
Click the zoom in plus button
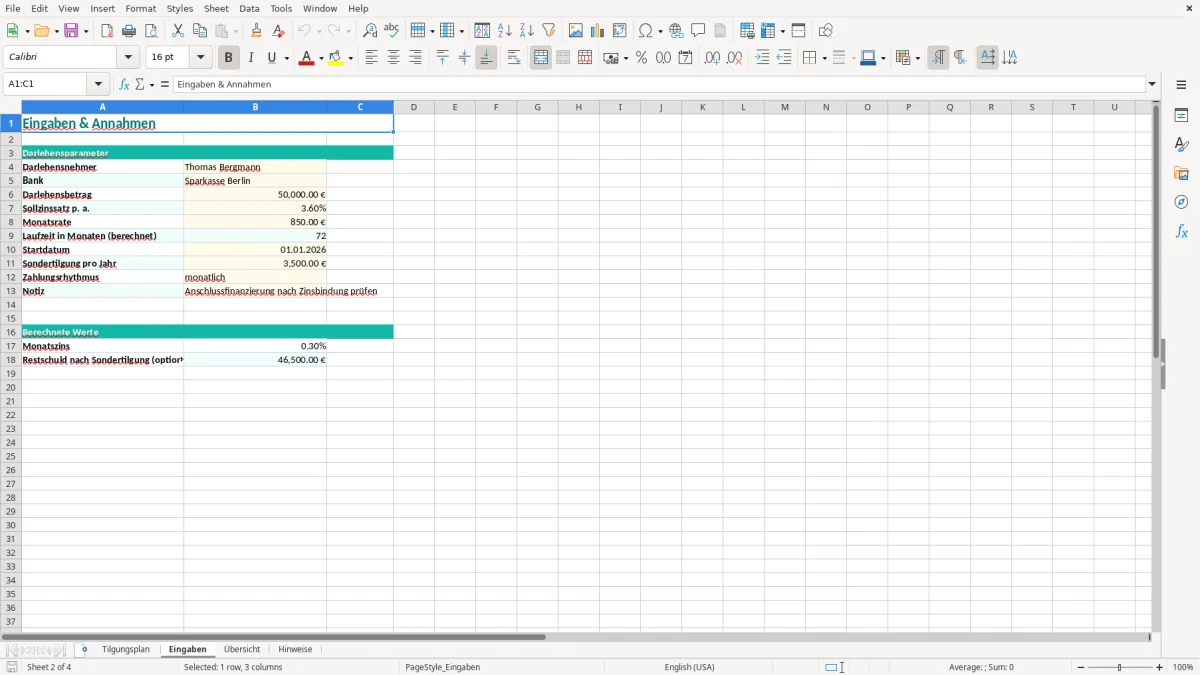pyautogui.click(x=1159, y=667)
